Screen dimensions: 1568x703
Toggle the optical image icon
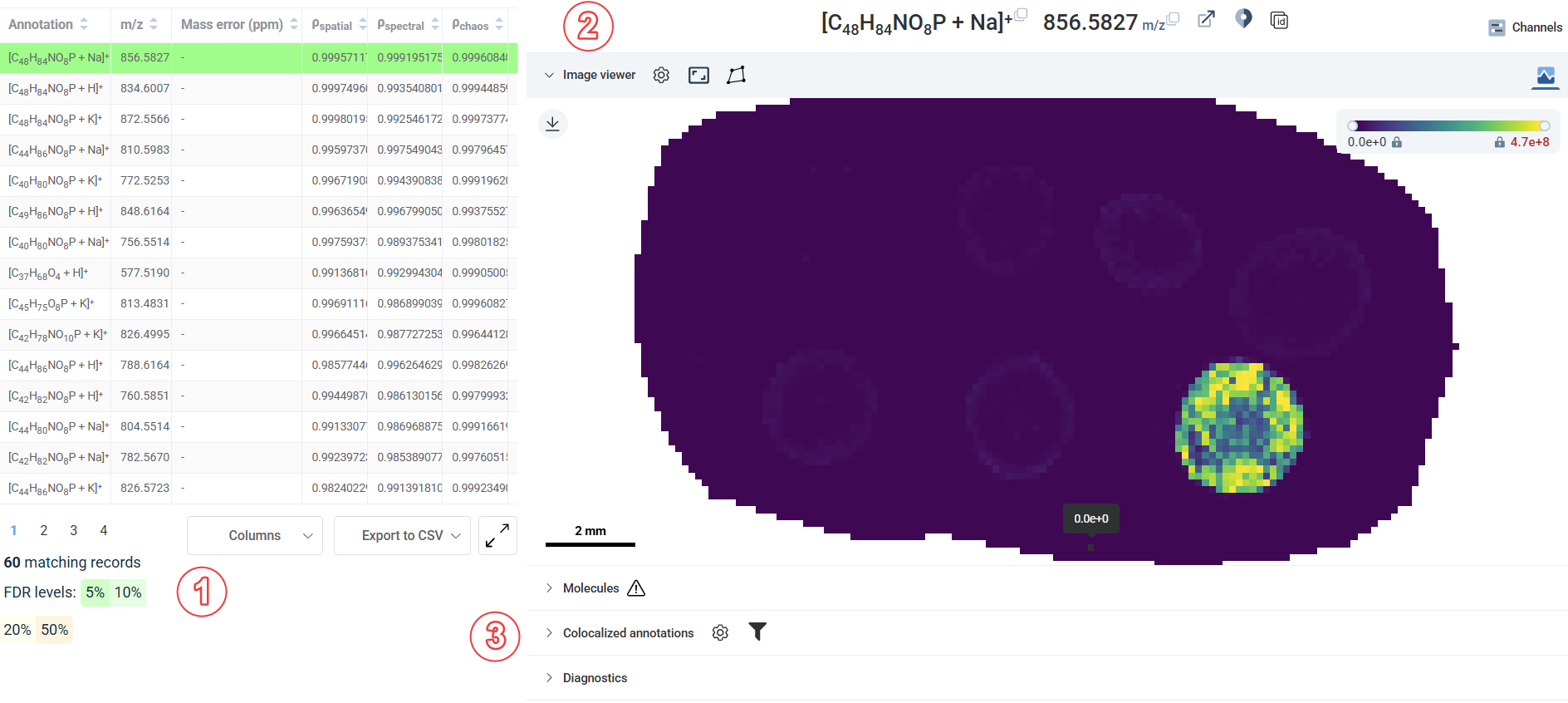click(1545, 76)
